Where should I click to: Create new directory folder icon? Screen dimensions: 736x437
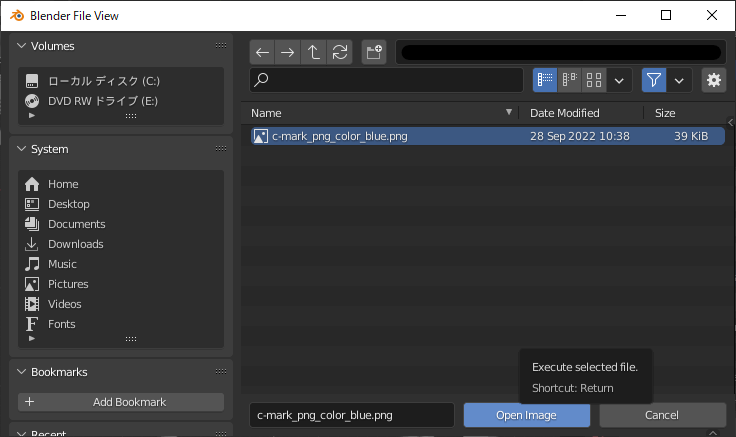374,52
